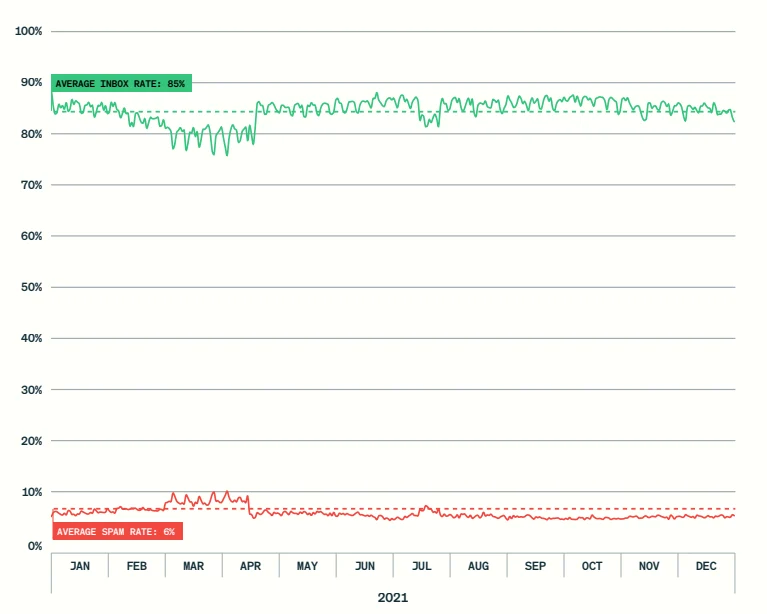Screen dimensions: 767x614
Task: Click the Average Inbox Rate 85% label
Action: tap(120, 84)
